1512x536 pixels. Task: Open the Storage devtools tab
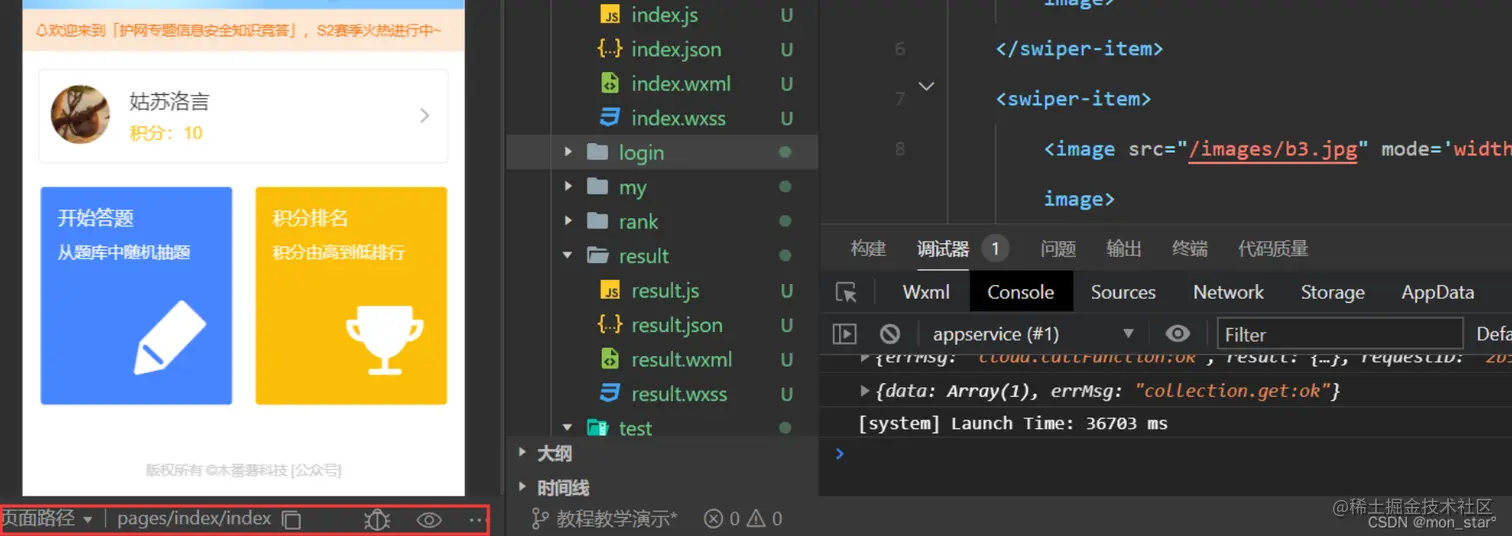click(1332, 292)
